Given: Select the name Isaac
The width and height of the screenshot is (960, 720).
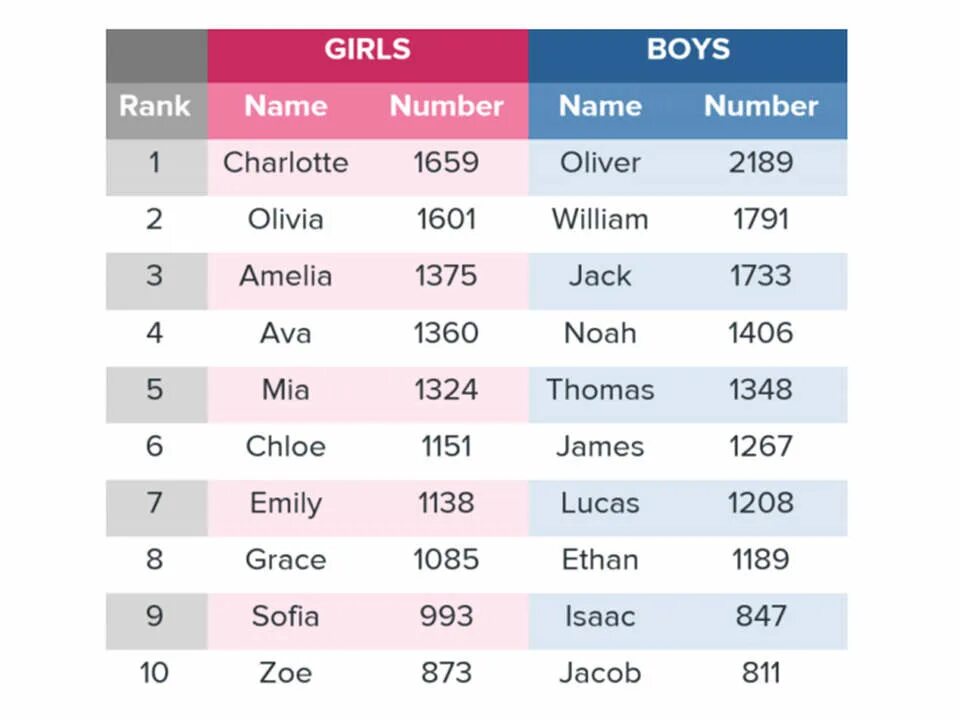Looking at the screenshot, I should pos(600,617).
